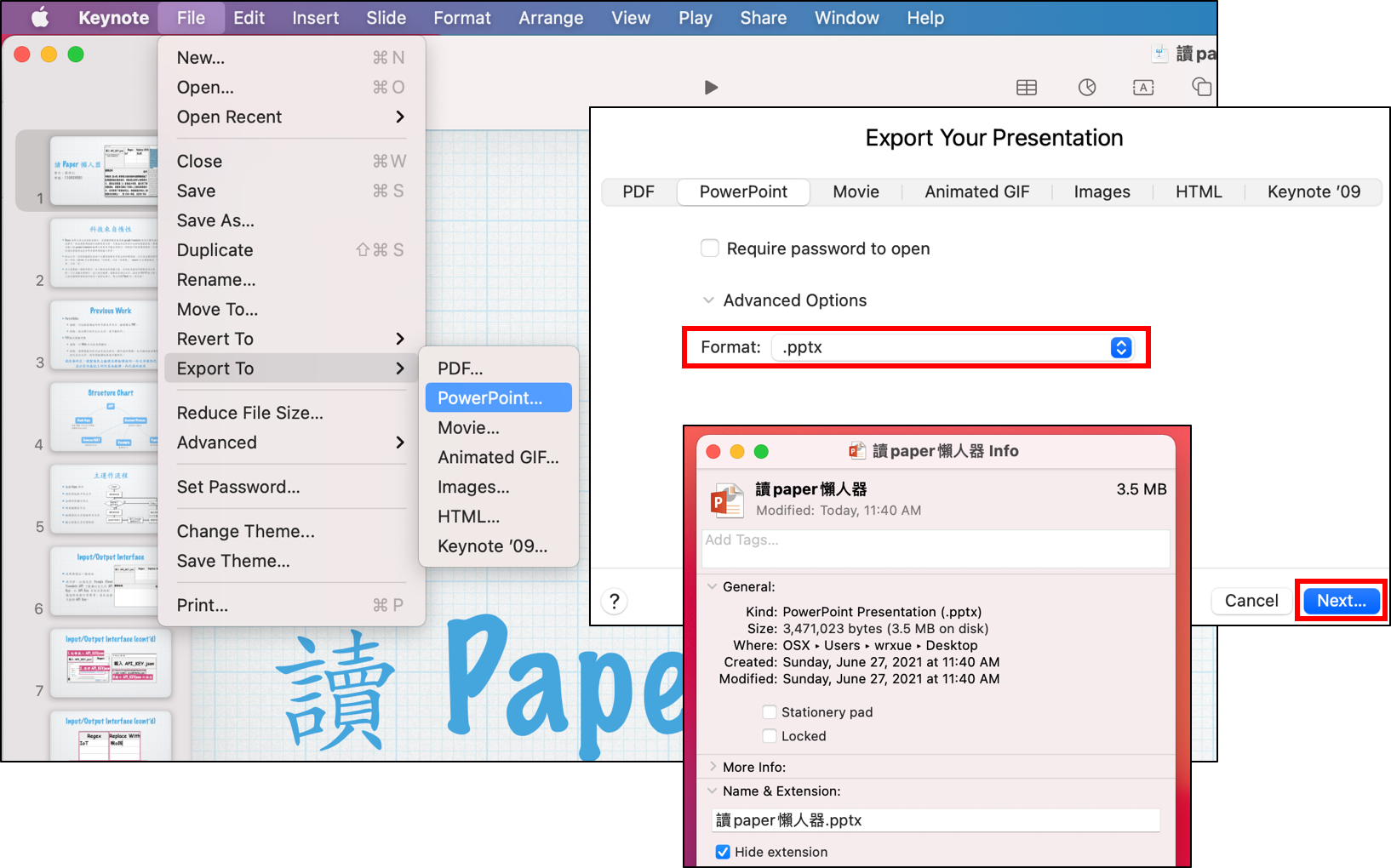Choose Animated GIF… from Export submenu
Screen dimensions: 1391x868
499,457
